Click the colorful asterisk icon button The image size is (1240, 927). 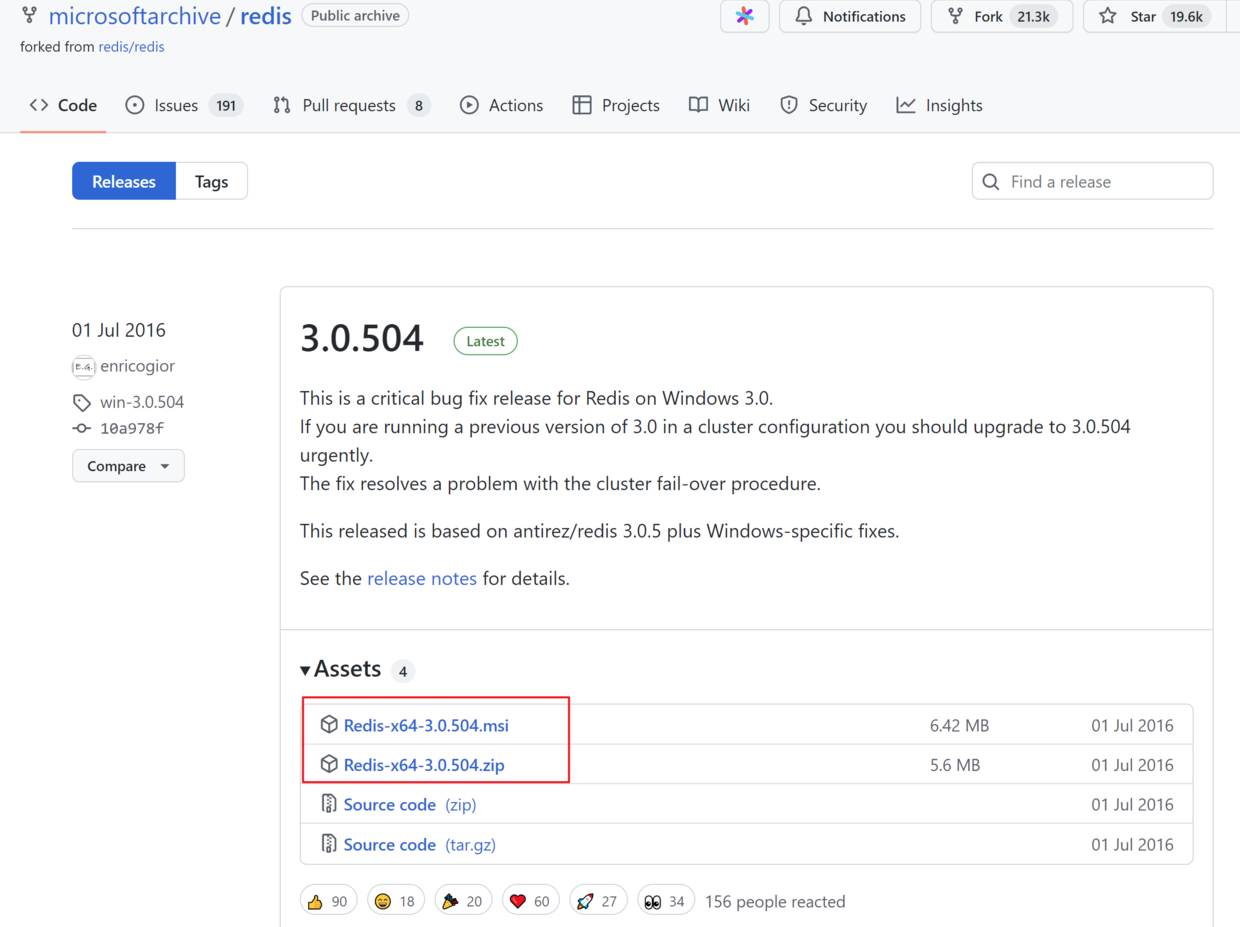coord(744,16)
